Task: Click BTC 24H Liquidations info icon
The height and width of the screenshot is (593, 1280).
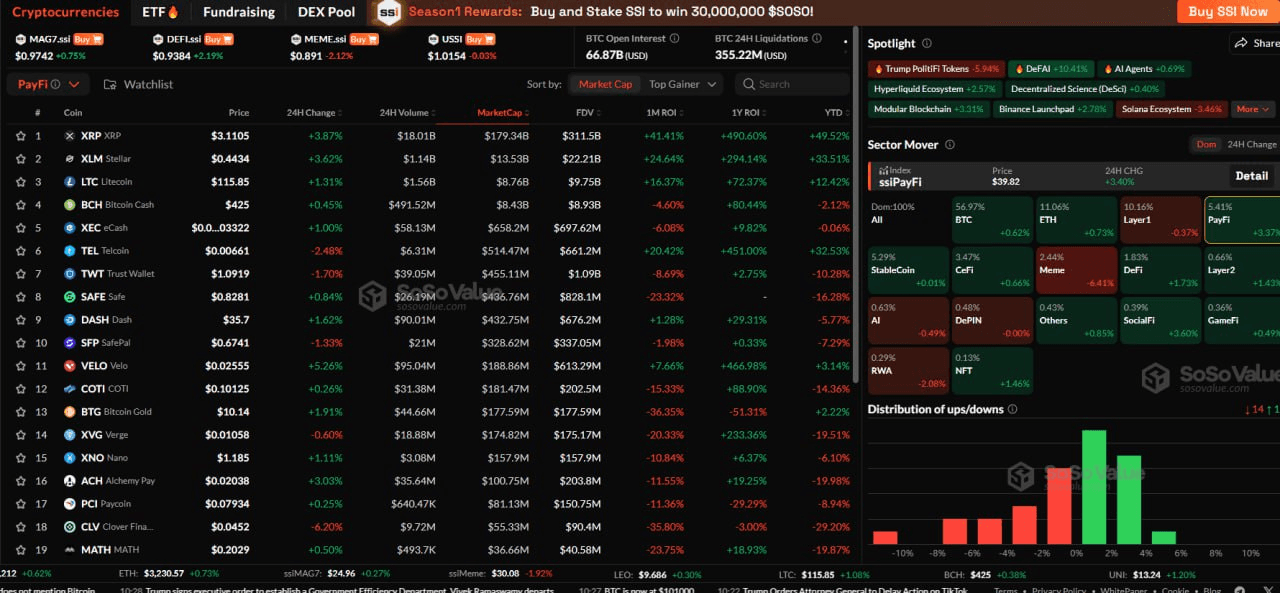Action: 817,38
